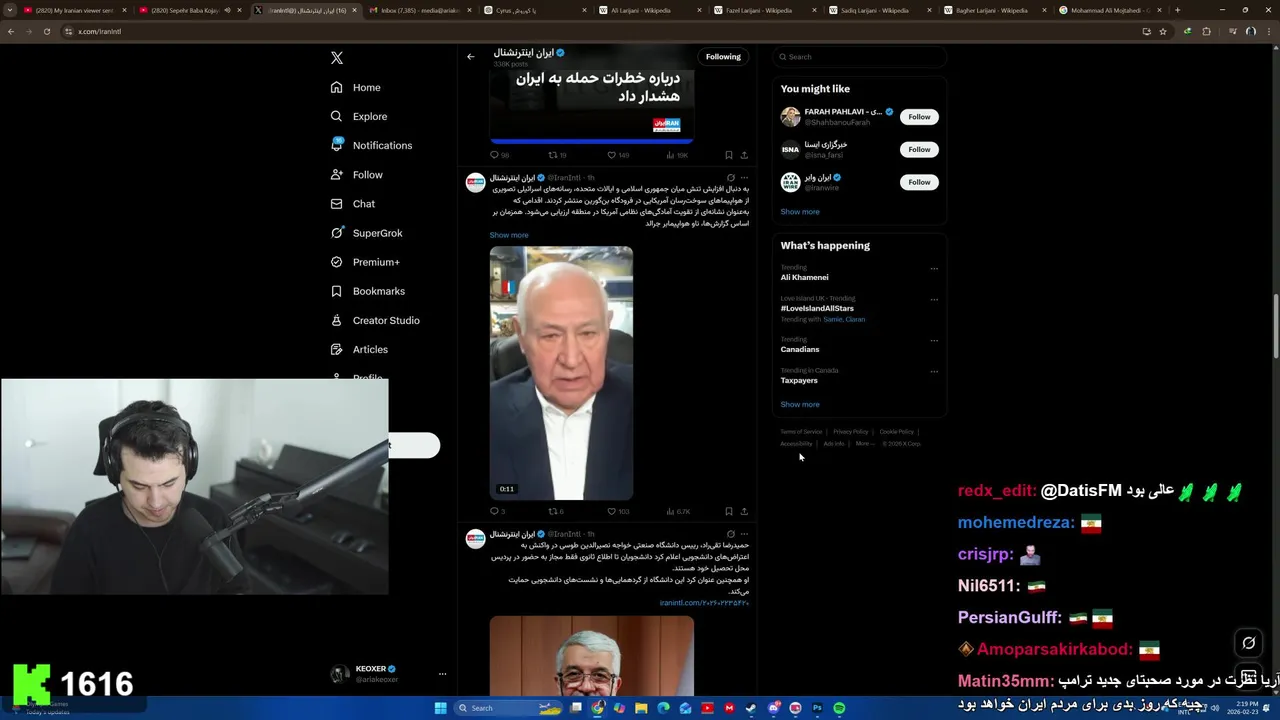The height and width of the screenshot is (720, 1280).
Task: Click the browser address bar showing x.com/IranIntl
Action: click(600, 31)
